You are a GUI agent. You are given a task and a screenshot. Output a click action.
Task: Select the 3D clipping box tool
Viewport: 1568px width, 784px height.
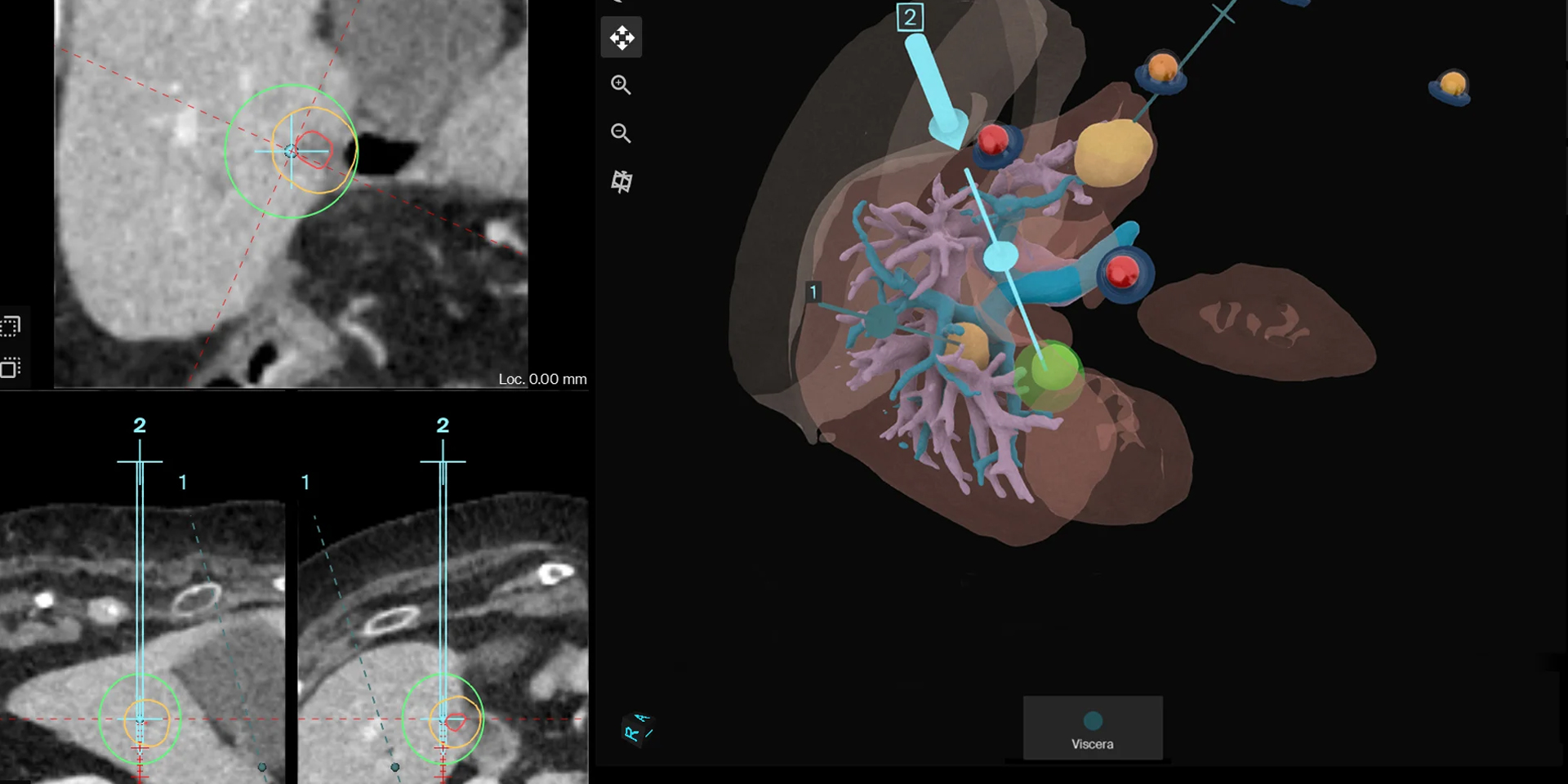(623, 182)
